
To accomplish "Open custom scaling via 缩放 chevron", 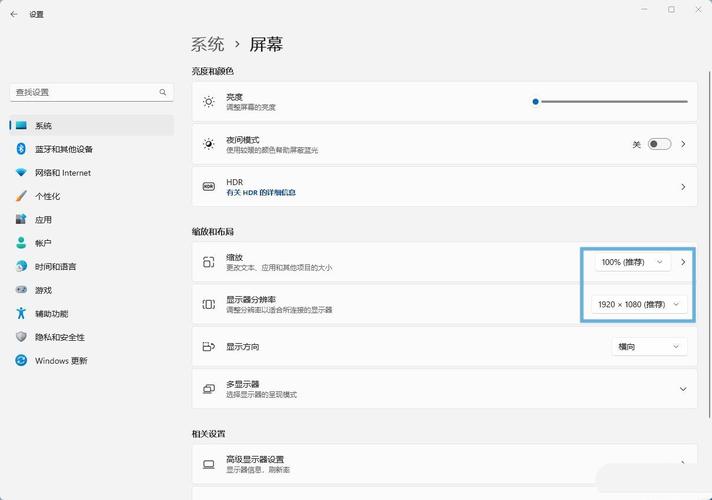I will coord(683,262).
